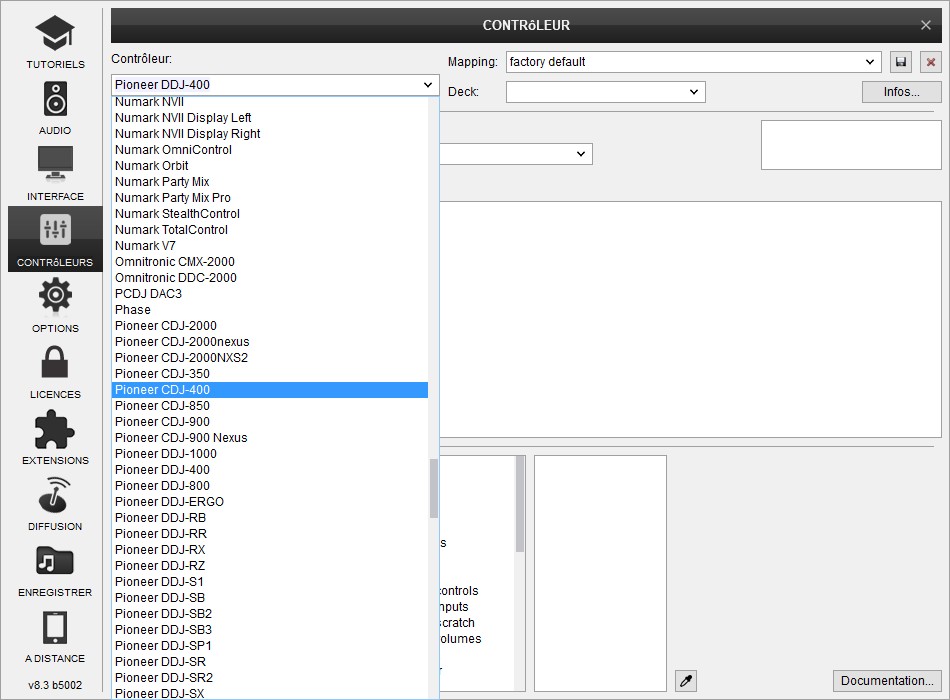The height and width of the screenshot is (700, 950).
Task: Pick Numark TotalControl from the list
Action: 270,230
